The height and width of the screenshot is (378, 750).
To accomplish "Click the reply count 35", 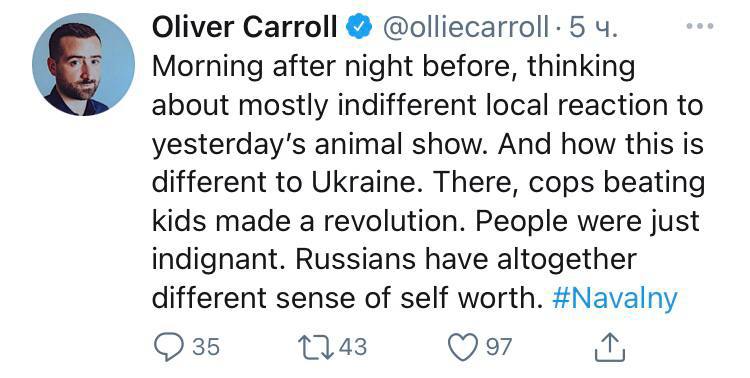I will tap(206, 347).
